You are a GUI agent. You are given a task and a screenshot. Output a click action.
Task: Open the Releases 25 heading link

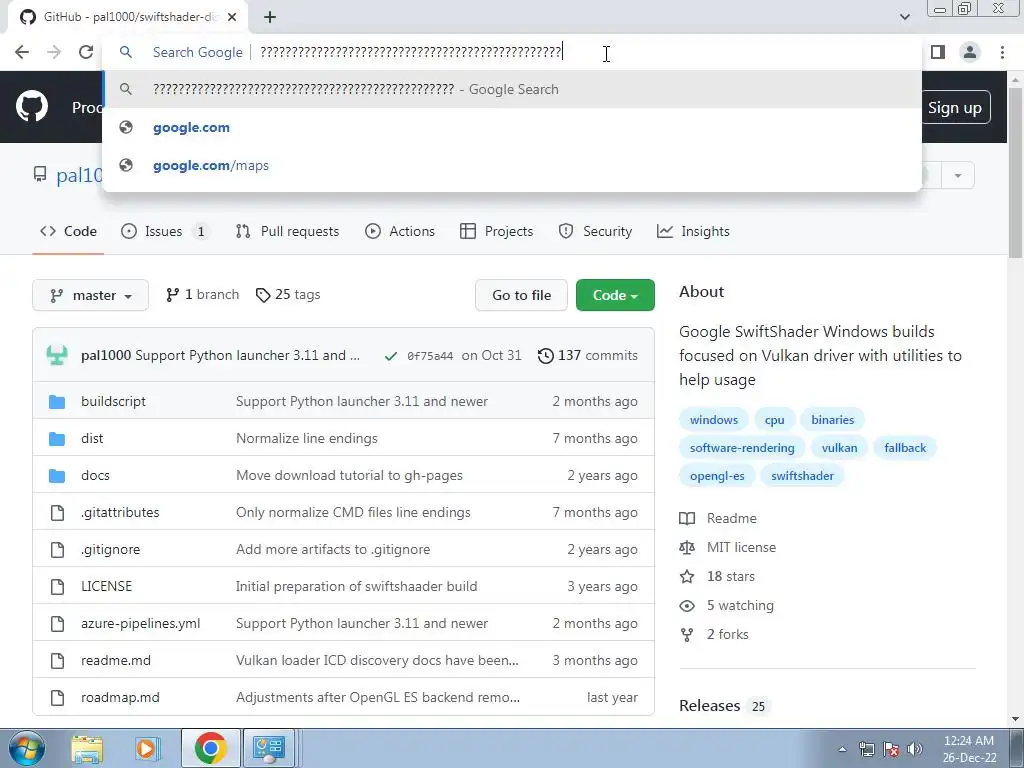pyautogui.click(x=724, y=706)
